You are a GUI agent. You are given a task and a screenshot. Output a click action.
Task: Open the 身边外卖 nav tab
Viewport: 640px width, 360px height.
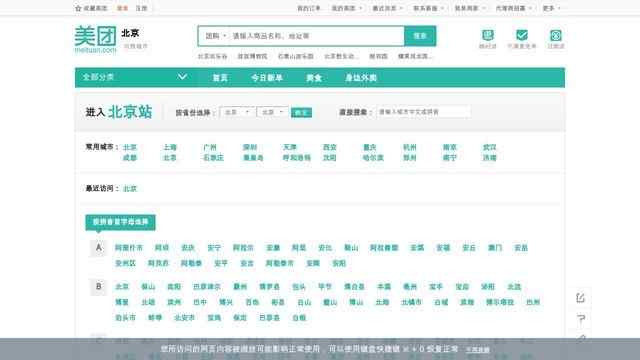point(361,78)
